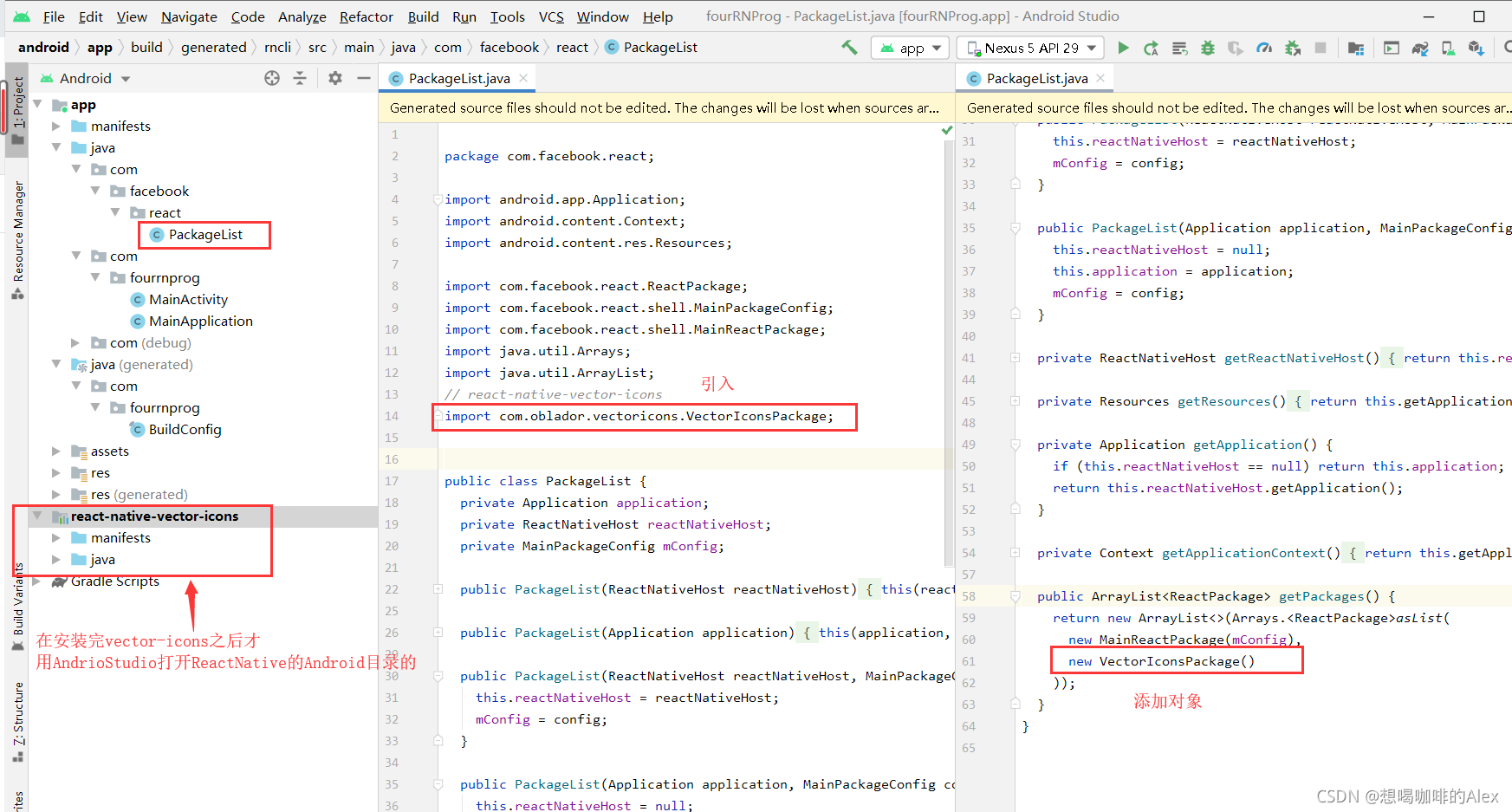
Task: Open Resource Manager side tab
Action: (x=17, y=240)
